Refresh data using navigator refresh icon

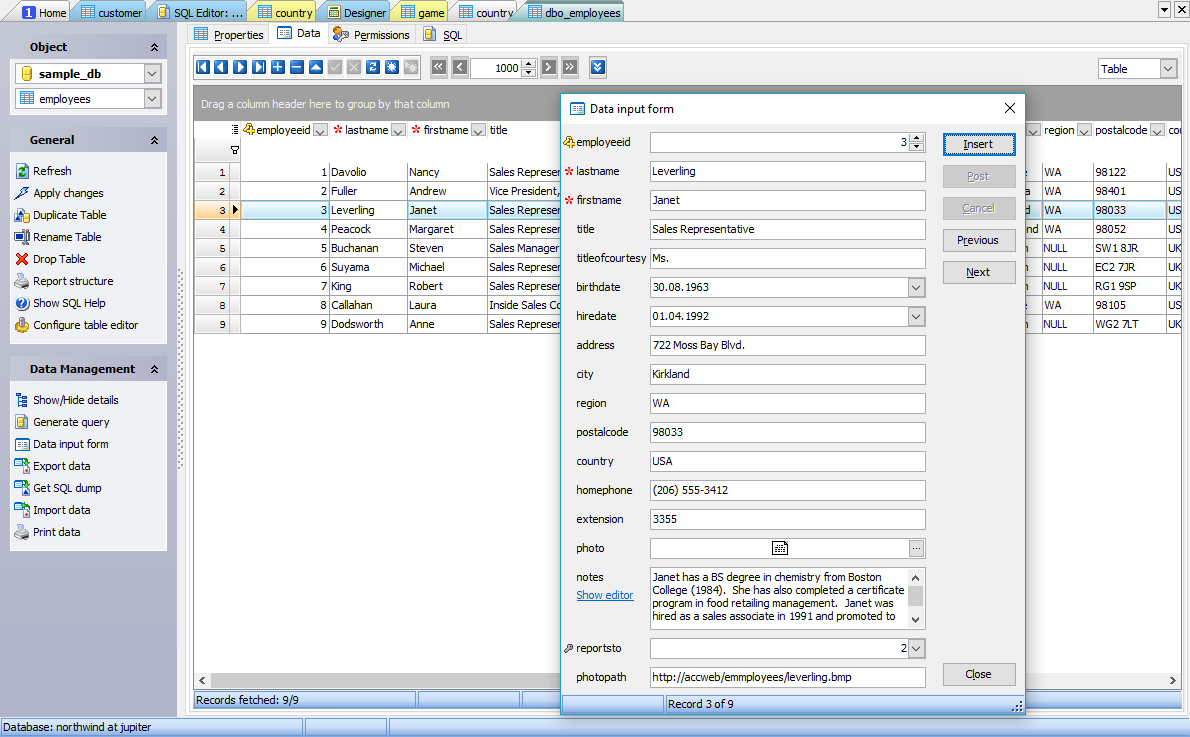coord(373,67)
